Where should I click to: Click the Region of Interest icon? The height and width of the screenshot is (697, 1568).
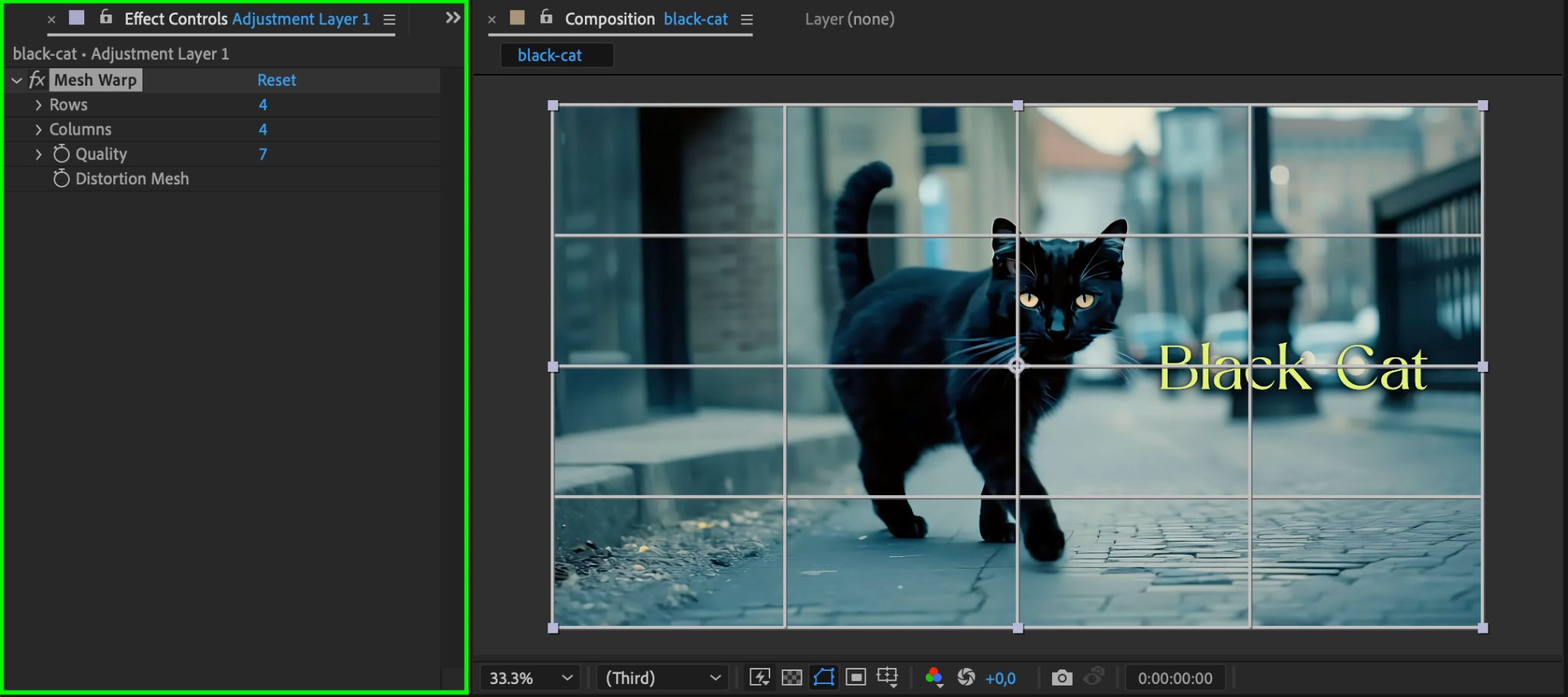[x=856, y=677]
